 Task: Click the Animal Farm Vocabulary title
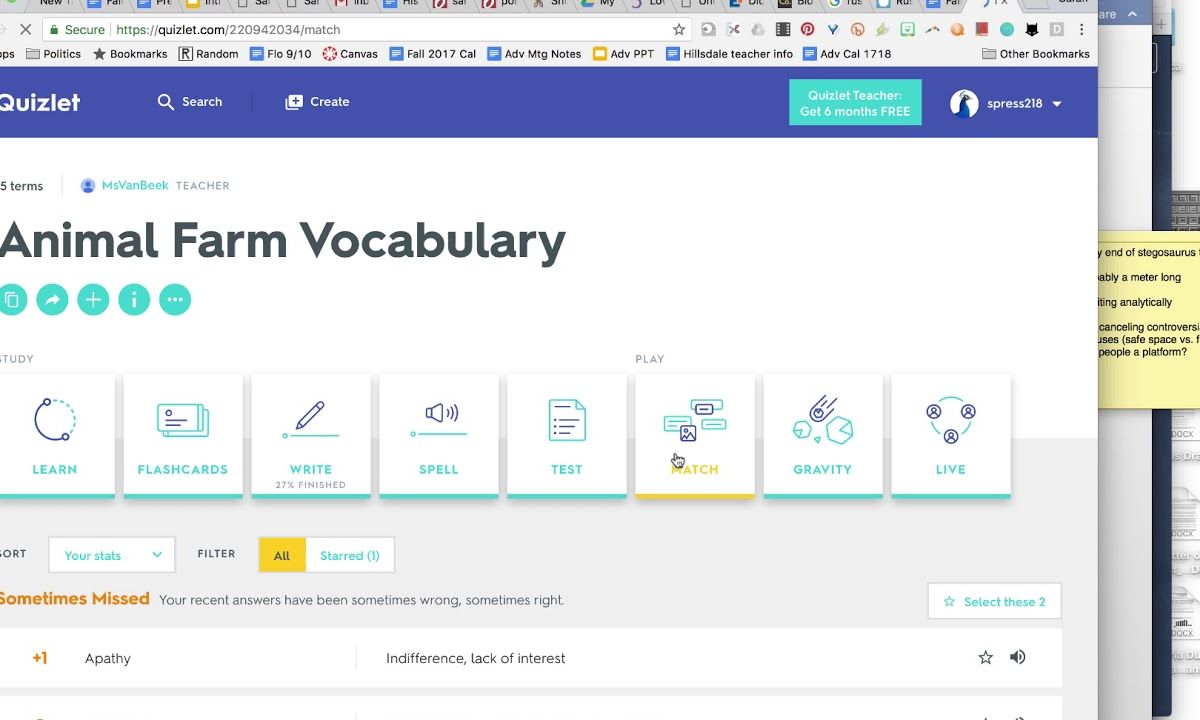[283, 241]
